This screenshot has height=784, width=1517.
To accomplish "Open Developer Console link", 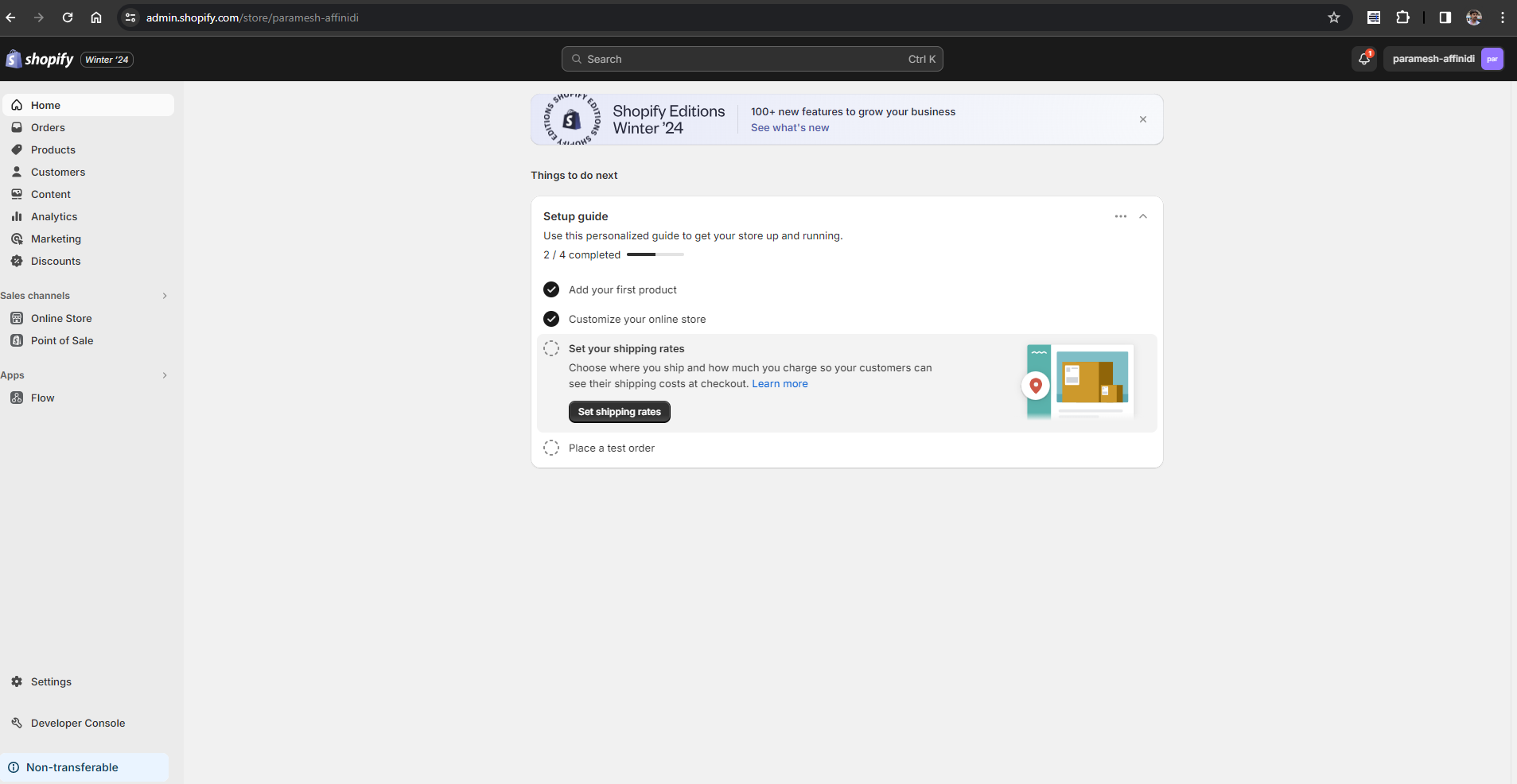I will (x=88, y=723).
